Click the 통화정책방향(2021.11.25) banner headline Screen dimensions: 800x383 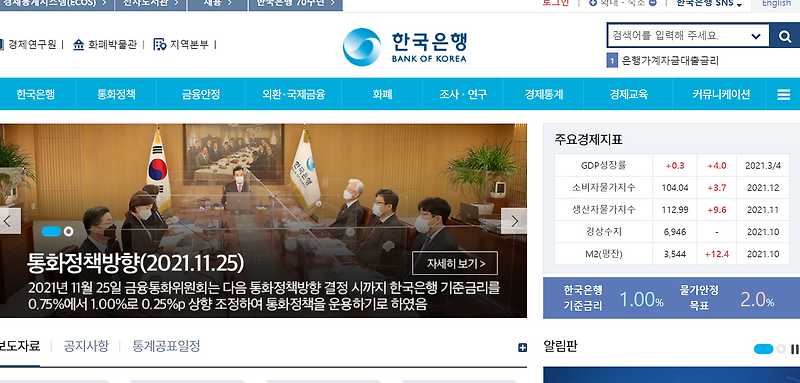[135, 264]
